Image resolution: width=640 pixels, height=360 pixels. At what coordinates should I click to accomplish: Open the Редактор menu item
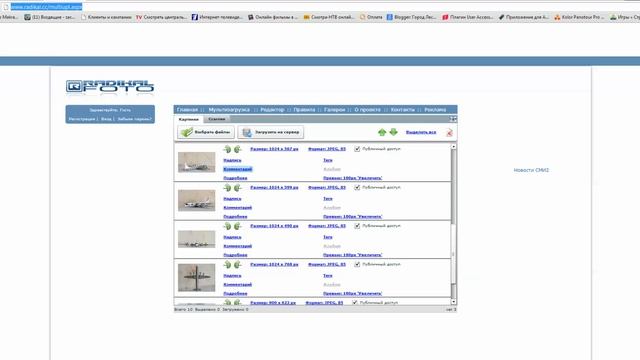pos(272,110)
